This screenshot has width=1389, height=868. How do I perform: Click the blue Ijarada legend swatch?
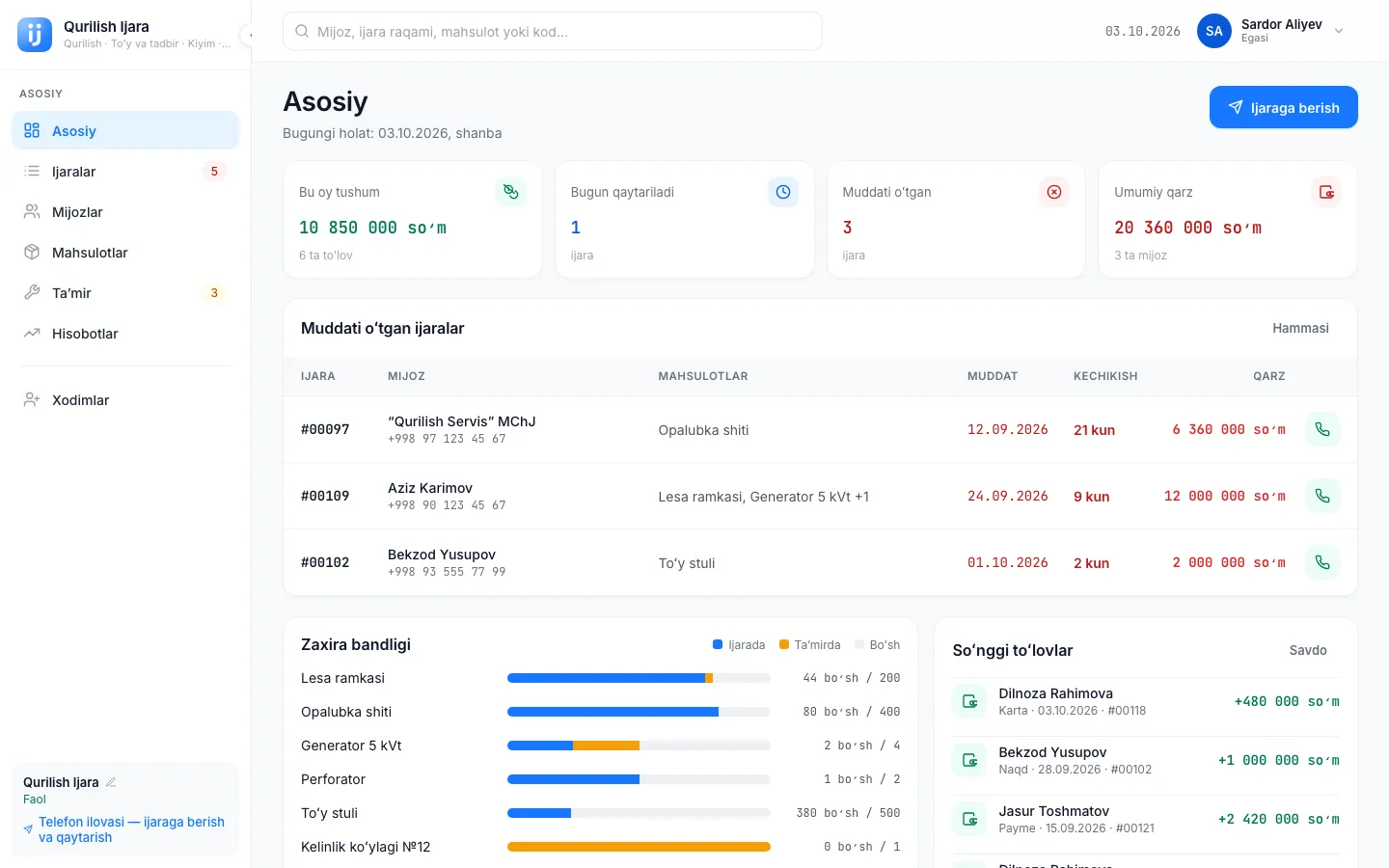point(718,644)
